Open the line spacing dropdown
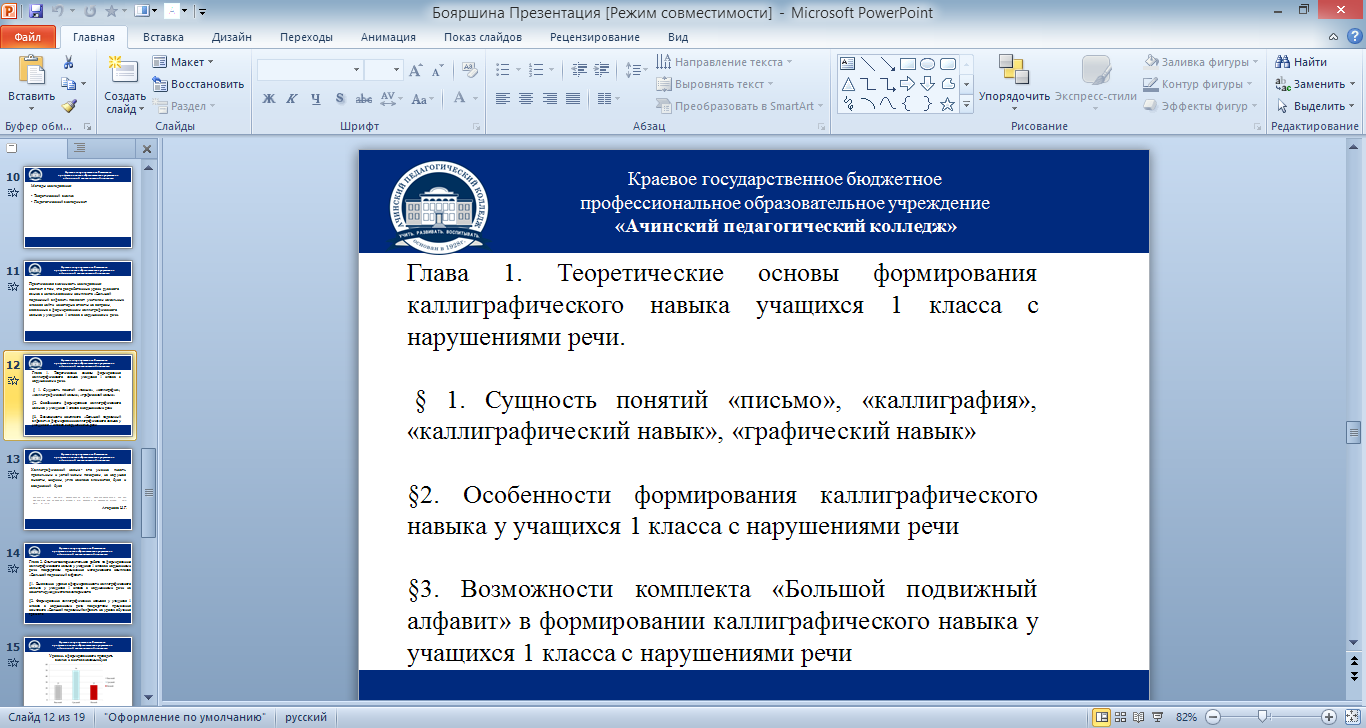 636,70
